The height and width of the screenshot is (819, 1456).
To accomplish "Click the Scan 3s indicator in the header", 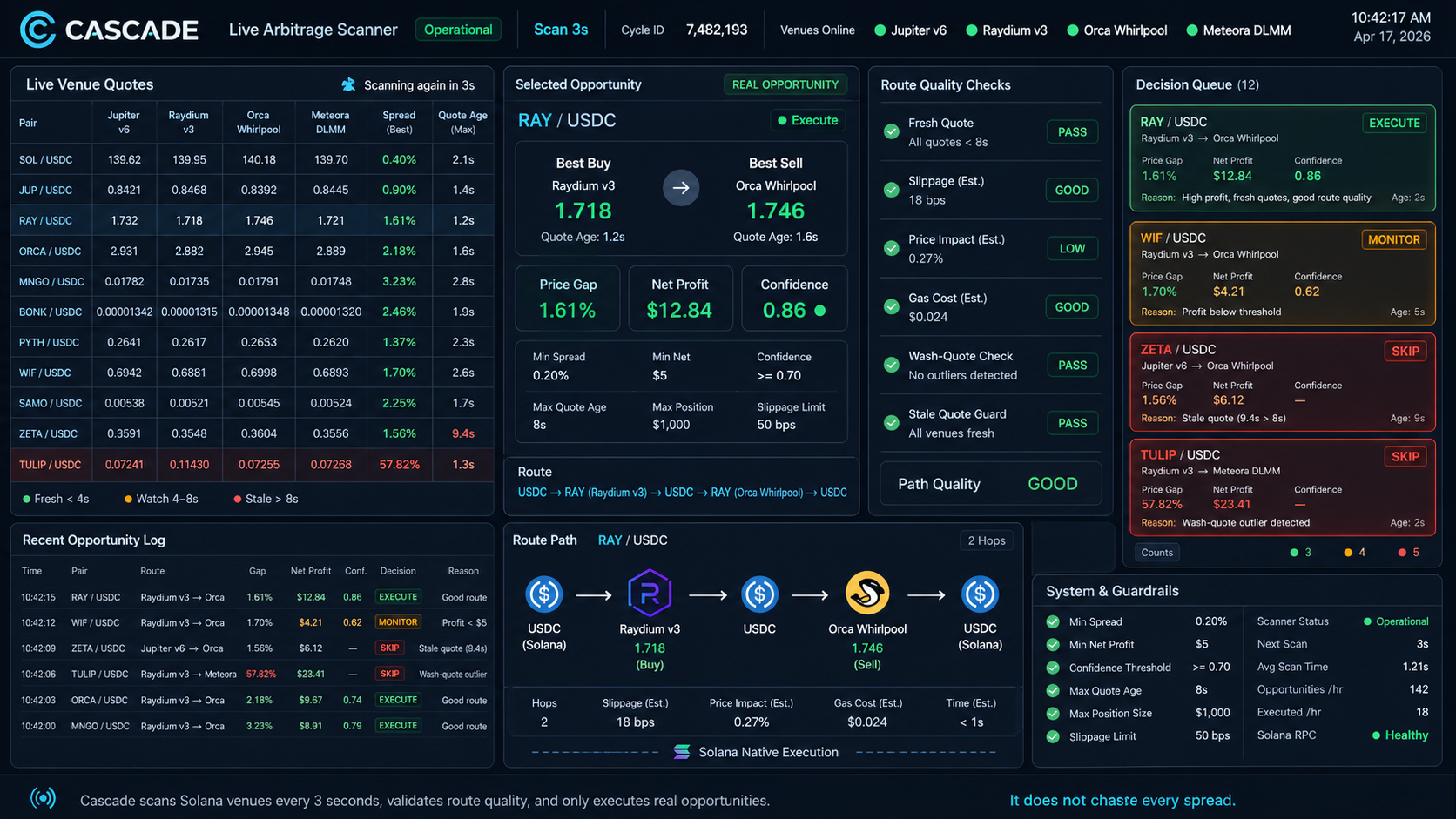I will 561,30.
